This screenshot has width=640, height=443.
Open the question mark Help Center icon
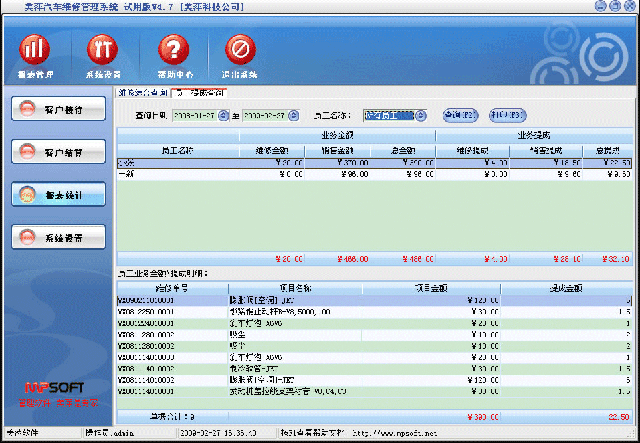pyautogui.click(x=173, y=50)
